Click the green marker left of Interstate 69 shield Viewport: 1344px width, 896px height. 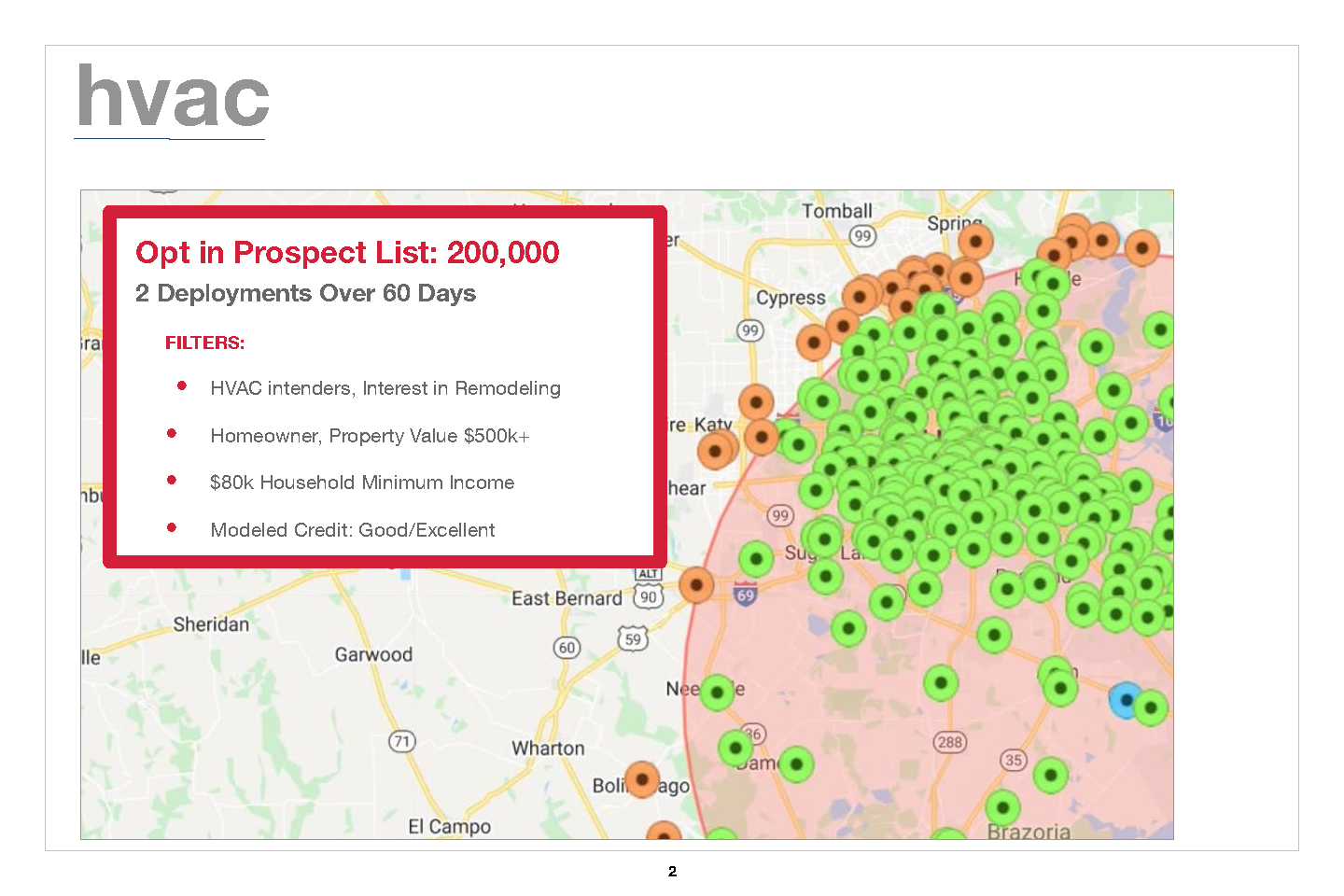coord(756,560)
